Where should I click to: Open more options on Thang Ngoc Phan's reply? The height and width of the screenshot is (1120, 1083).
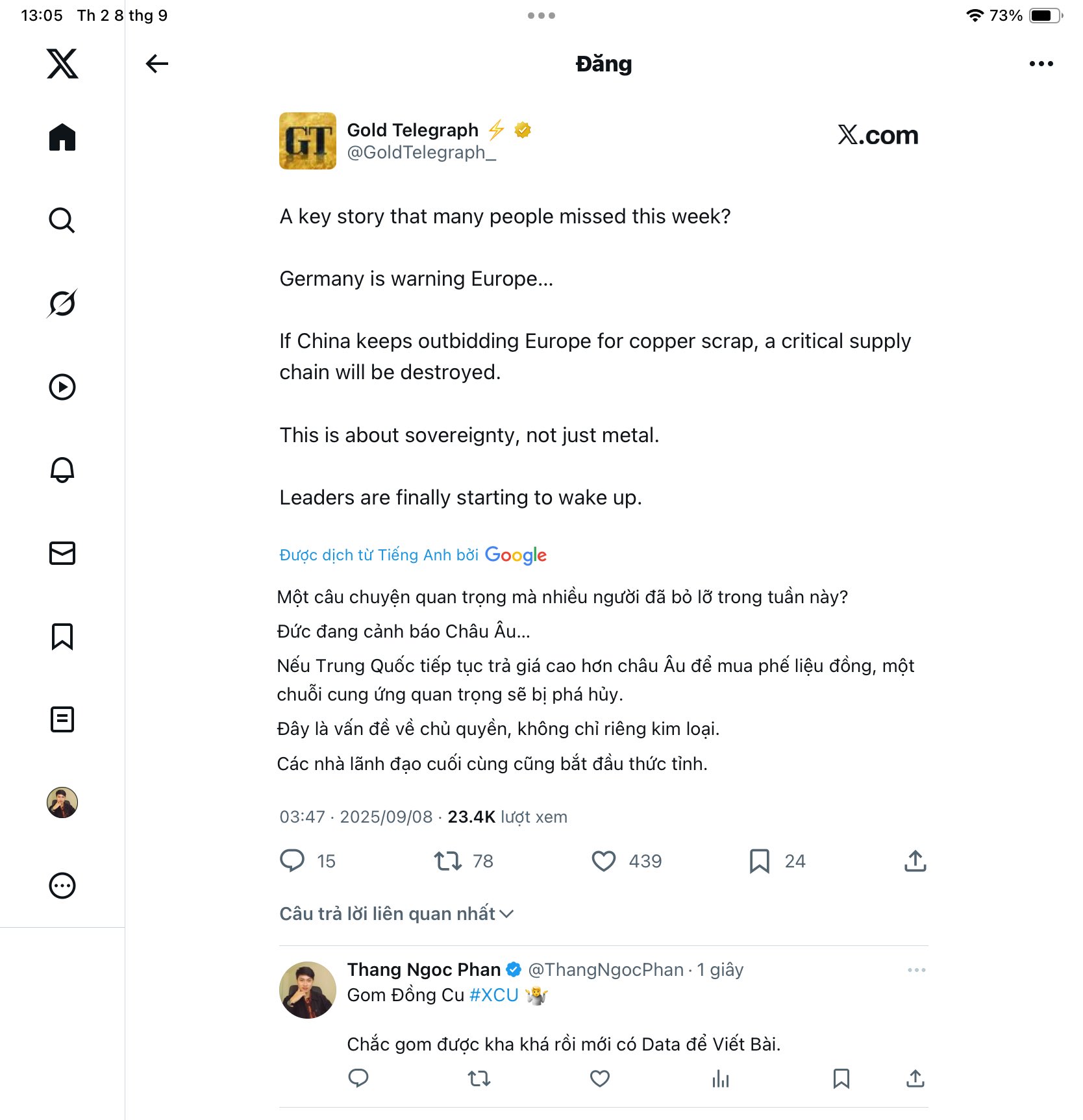point(916,970)
